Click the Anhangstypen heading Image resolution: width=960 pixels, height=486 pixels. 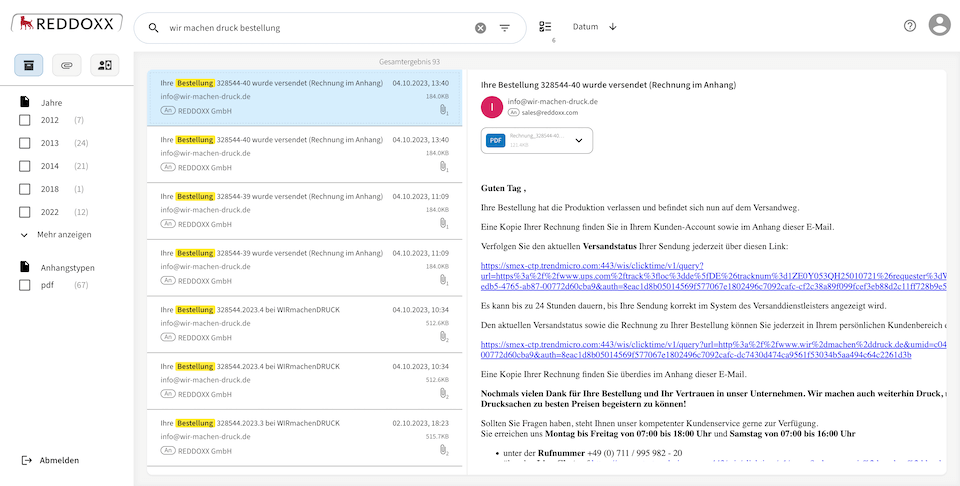(x=68, y=267)
